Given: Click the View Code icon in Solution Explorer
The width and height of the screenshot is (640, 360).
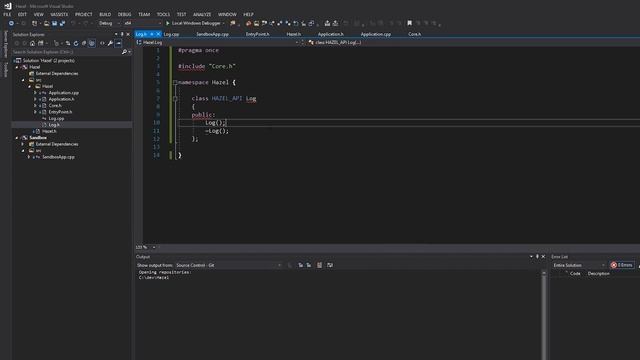Looking at the screenshot, I should 102,43.
